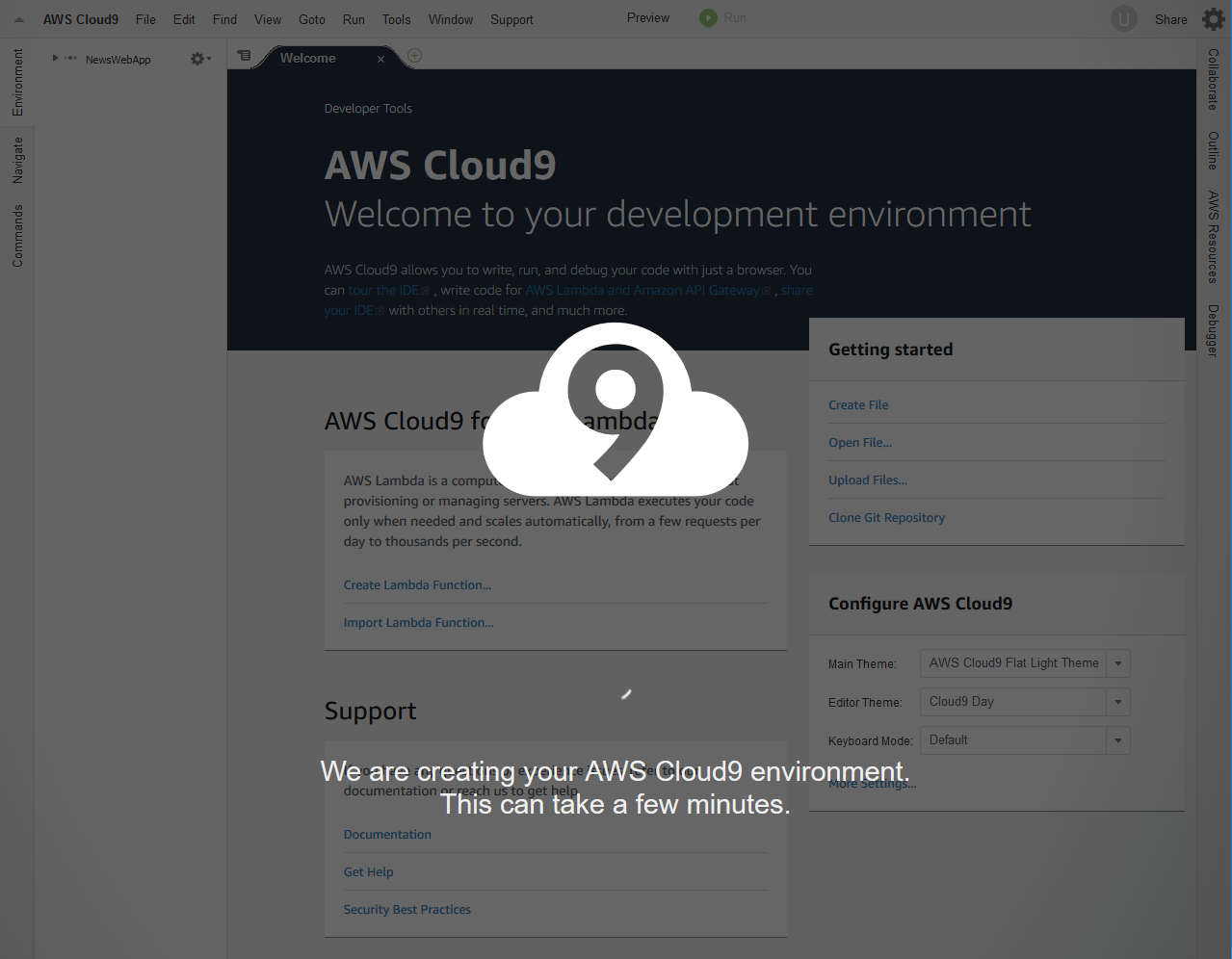Viewport: 1232px width, 959px height.
Task: Follow the 'tour the IDE' link
Action: pos(389,290)
